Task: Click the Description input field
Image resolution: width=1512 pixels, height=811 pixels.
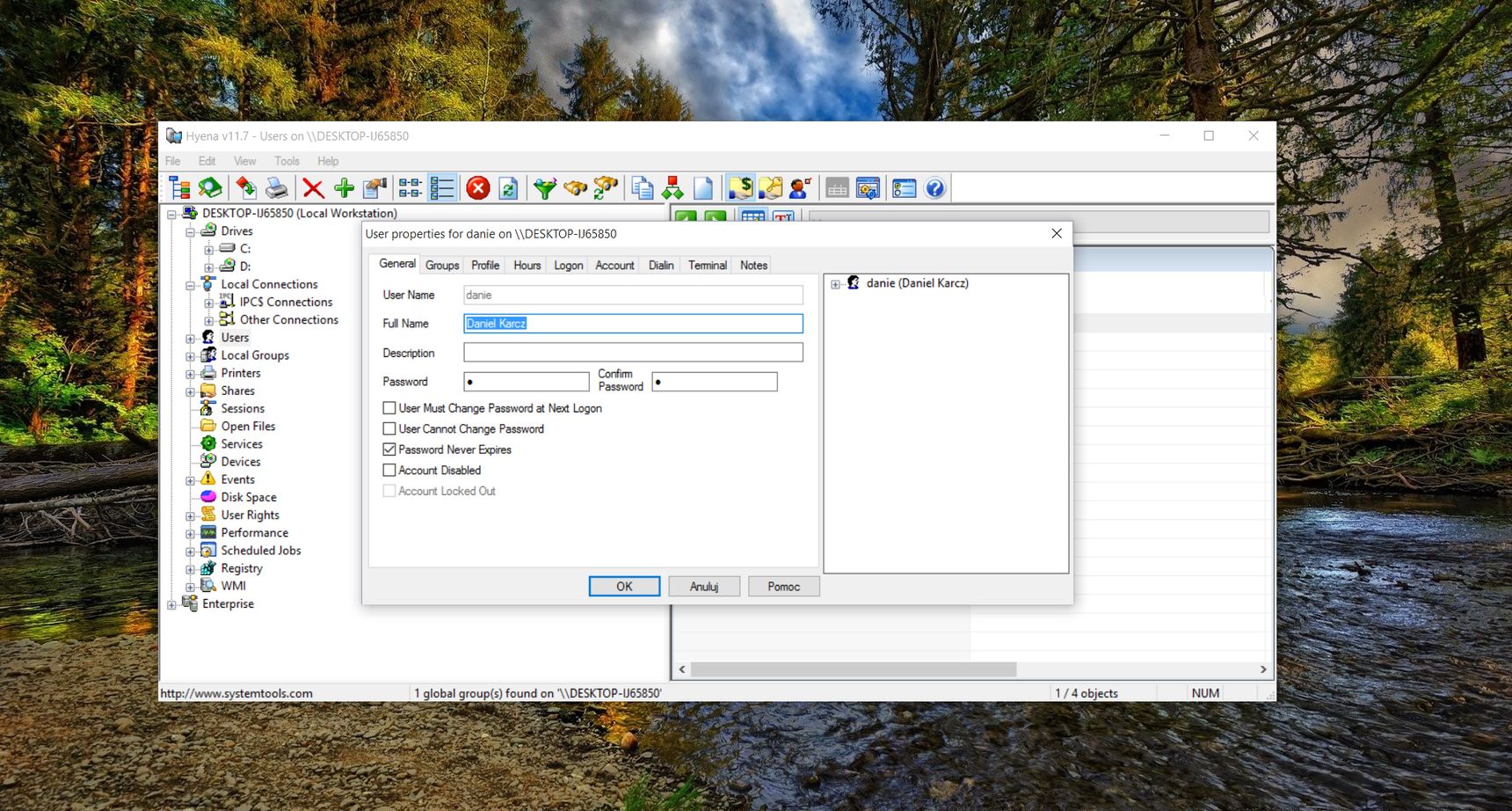Action: 633,353
